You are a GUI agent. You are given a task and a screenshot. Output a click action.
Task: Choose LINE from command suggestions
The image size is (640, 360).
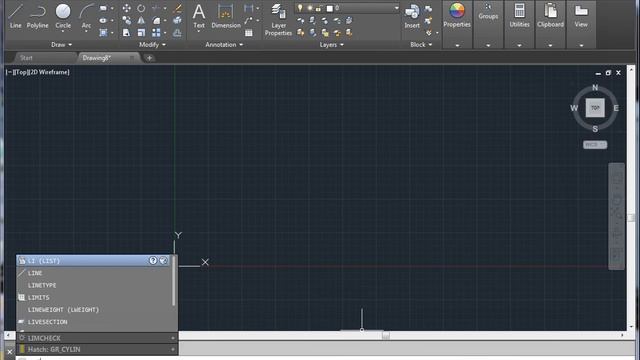click(x=94, y=273)
